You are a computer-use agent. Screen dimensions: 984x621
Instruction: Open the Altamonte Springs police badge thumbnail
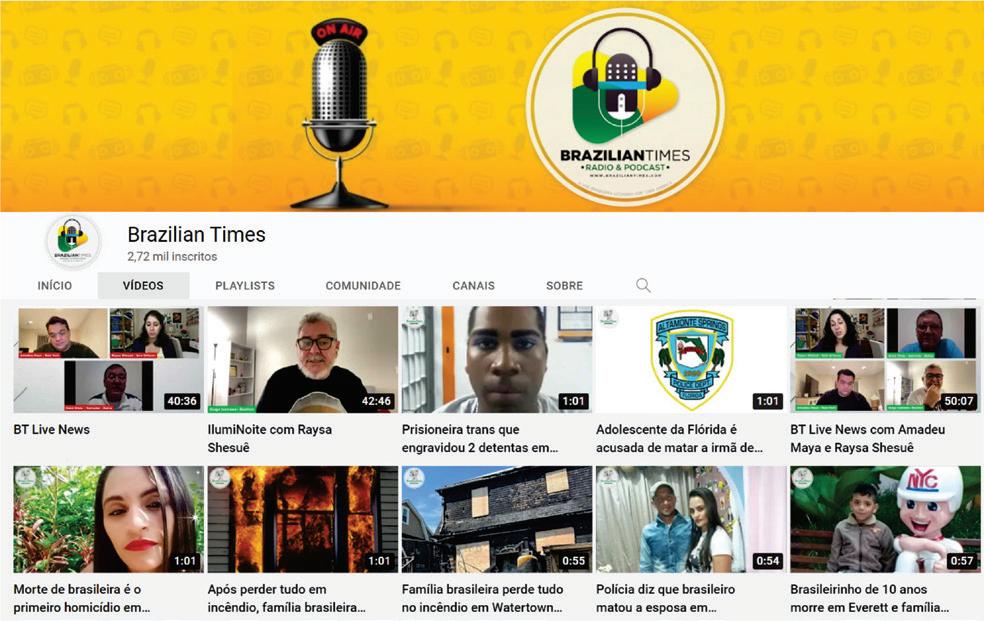691,359
